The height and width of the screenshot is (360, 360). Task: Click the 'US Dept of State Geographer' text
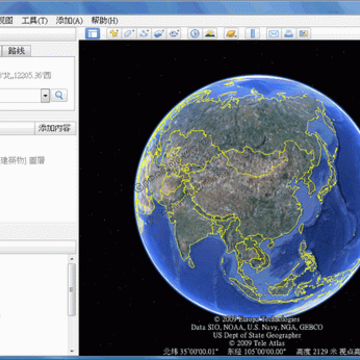tap(257, 335)
